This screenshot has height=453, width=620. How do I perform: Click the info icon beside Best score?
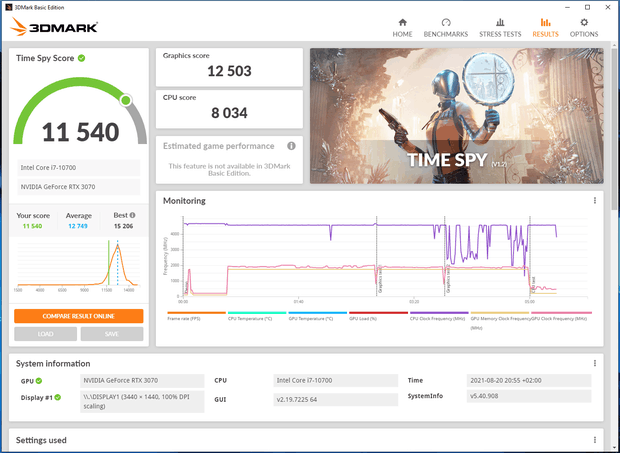132,215
